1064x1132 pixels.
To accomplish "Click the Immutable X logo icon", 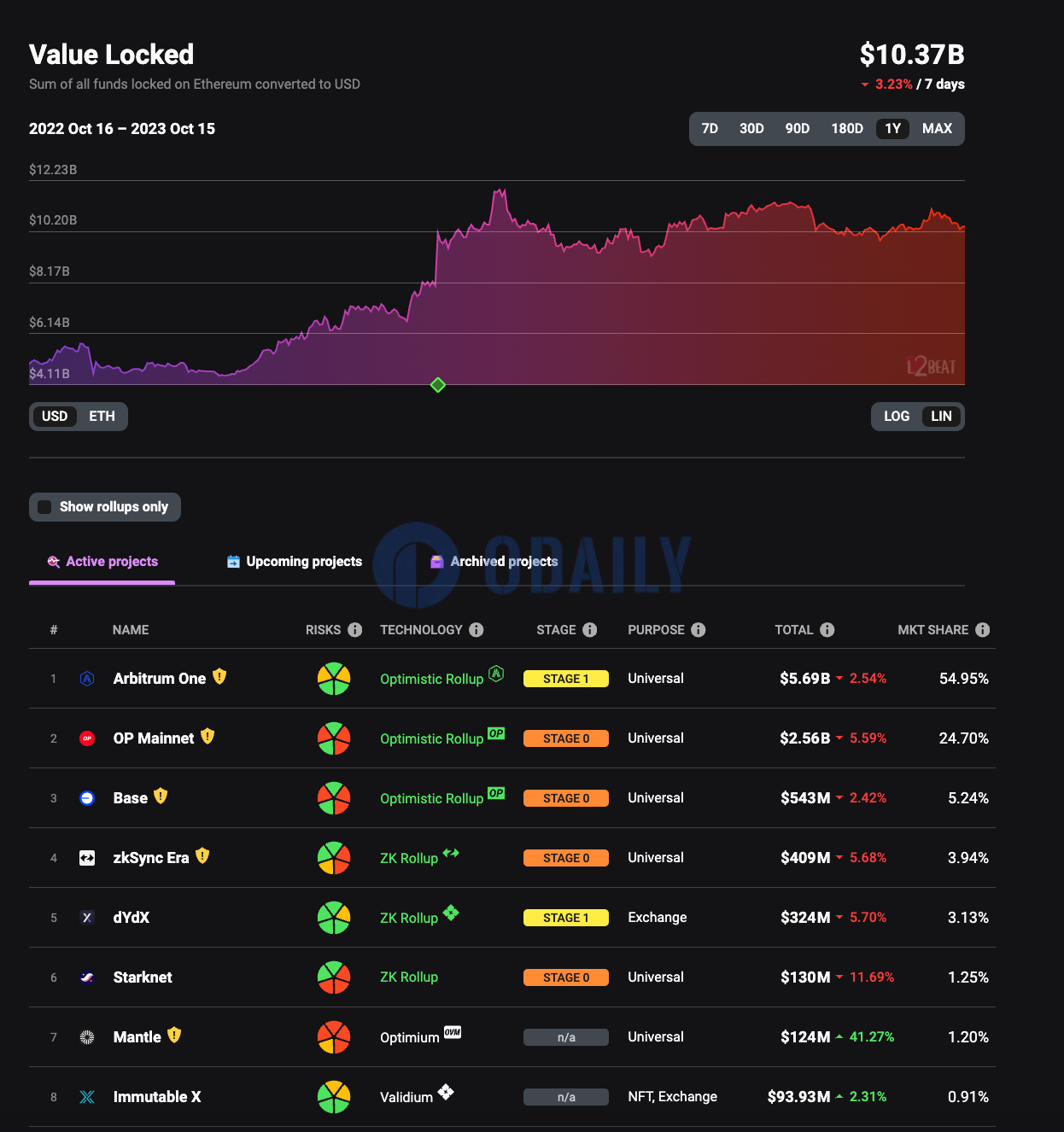I will coord(87,1097).
